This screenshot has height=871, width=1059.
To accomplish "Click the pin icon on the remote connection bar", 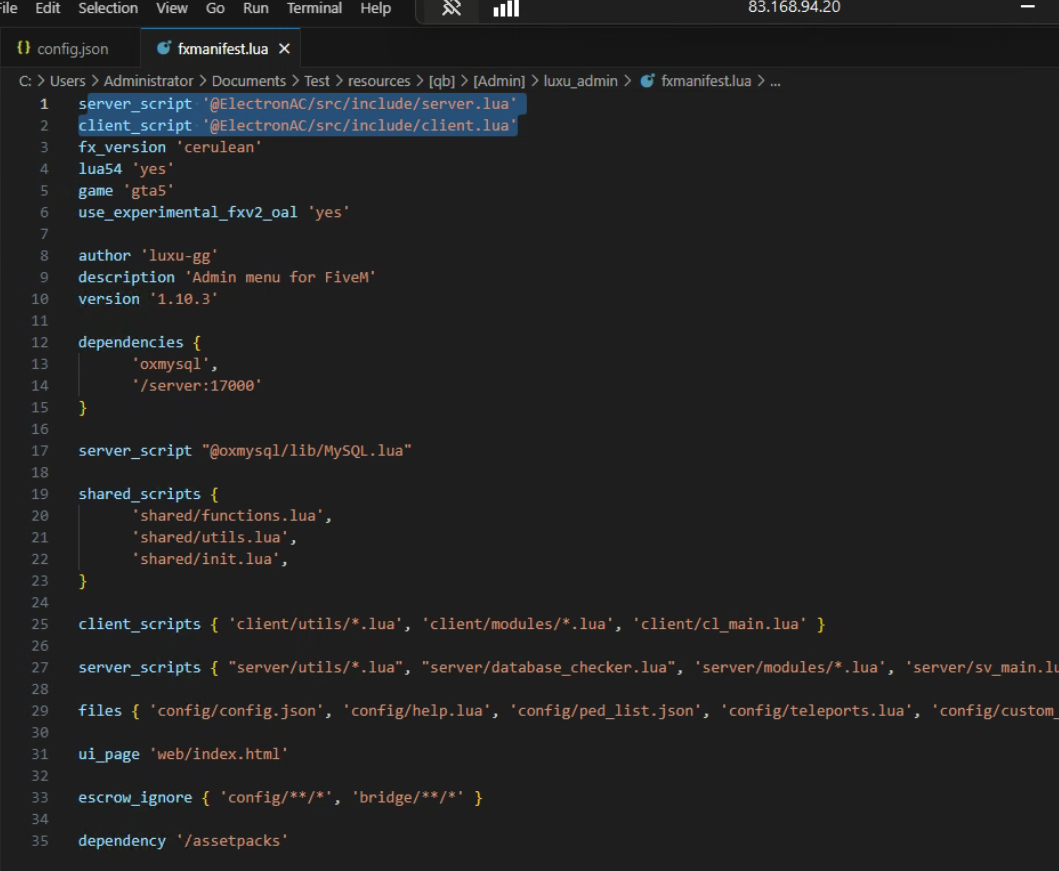I will (x=451, y=9).
